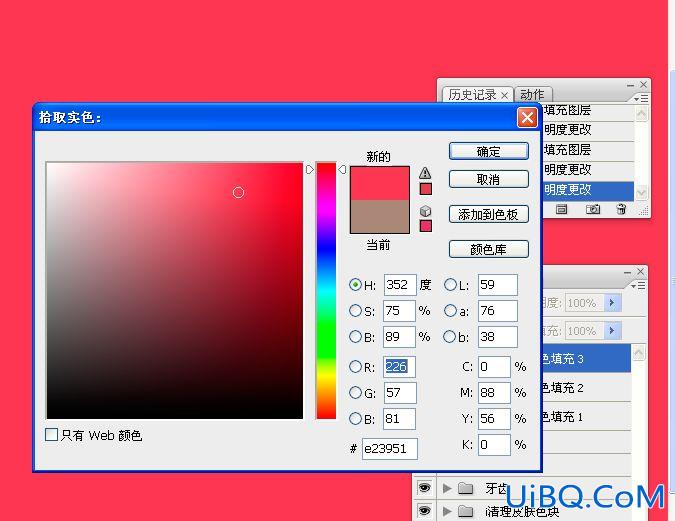This screenshot has width=675, height=521.
Task: Click the G field showing 57
Action: click(x=400, y=393)
